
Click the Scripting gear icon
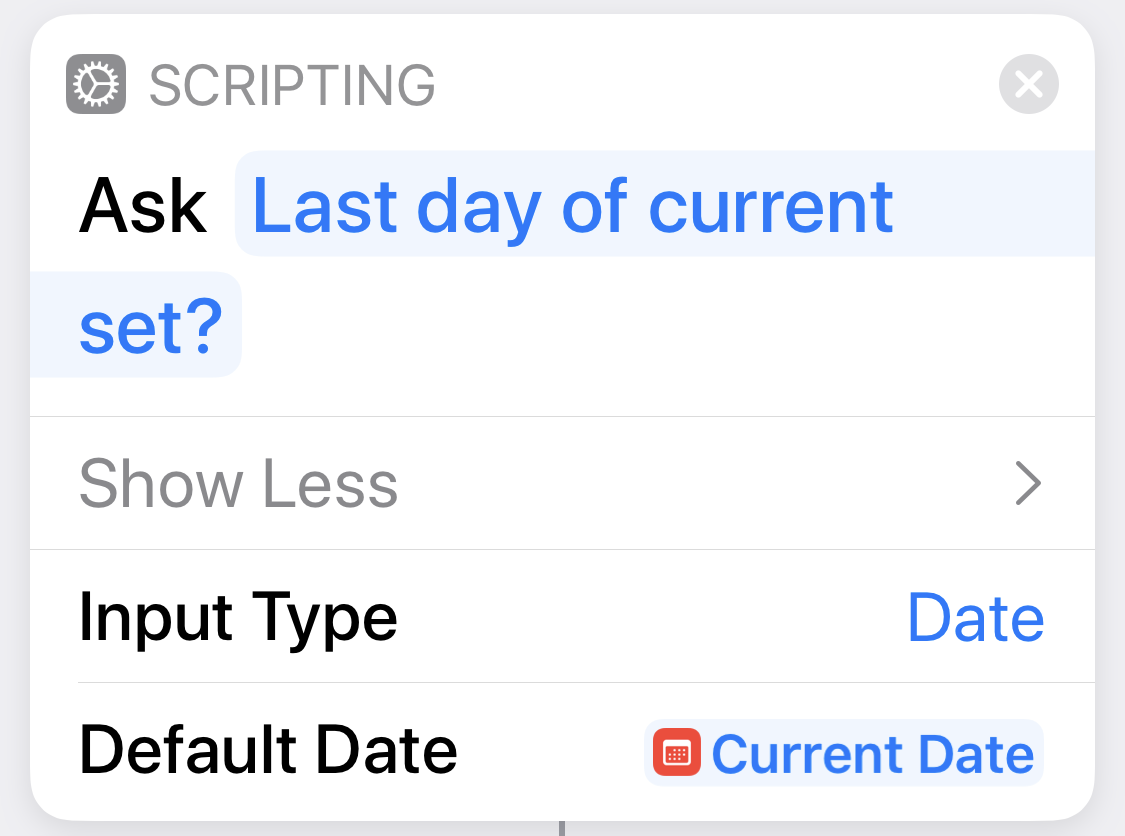coord(96,84)
